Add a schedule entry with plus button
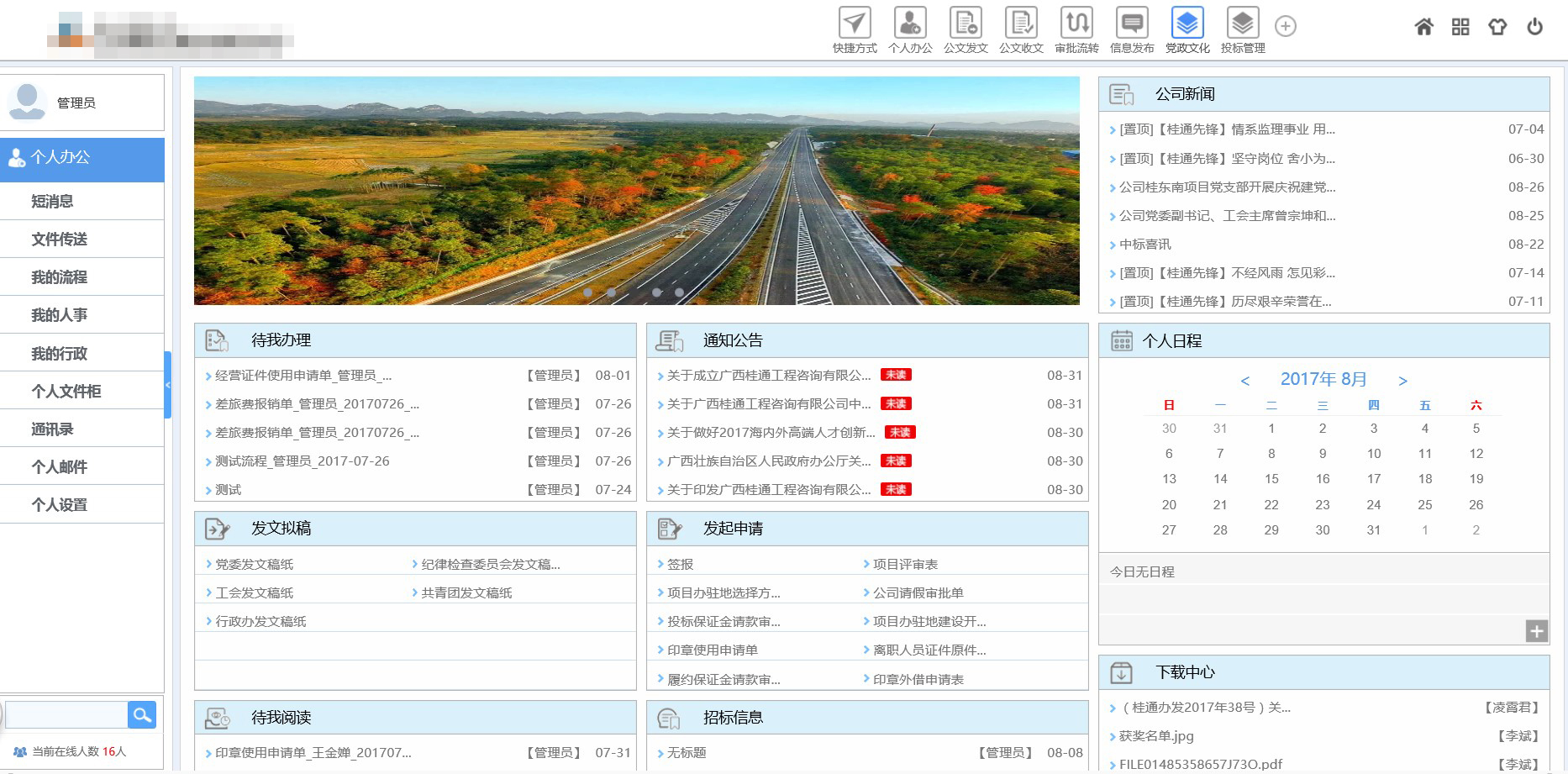Image resolution: width=1568 pixels, height=774 pixels. (x=1536, y=631)
